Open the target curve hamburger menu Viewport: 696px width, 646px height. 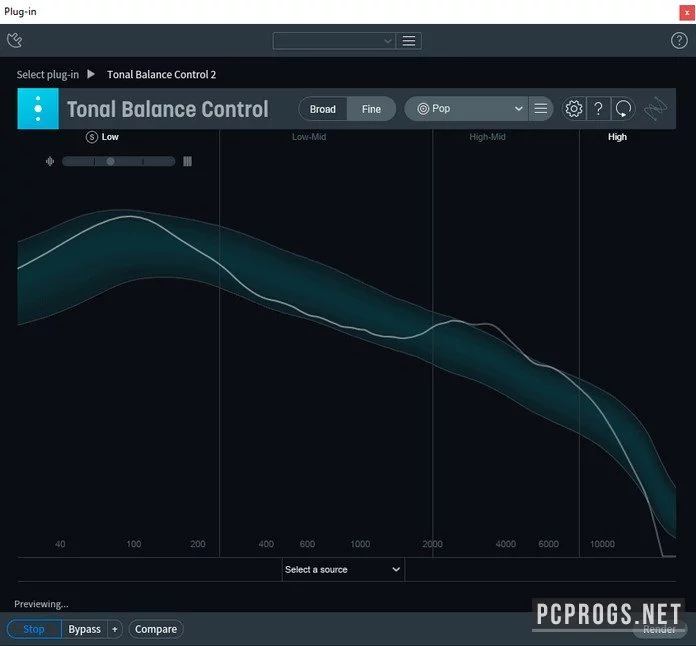click(x=540, y=109)
